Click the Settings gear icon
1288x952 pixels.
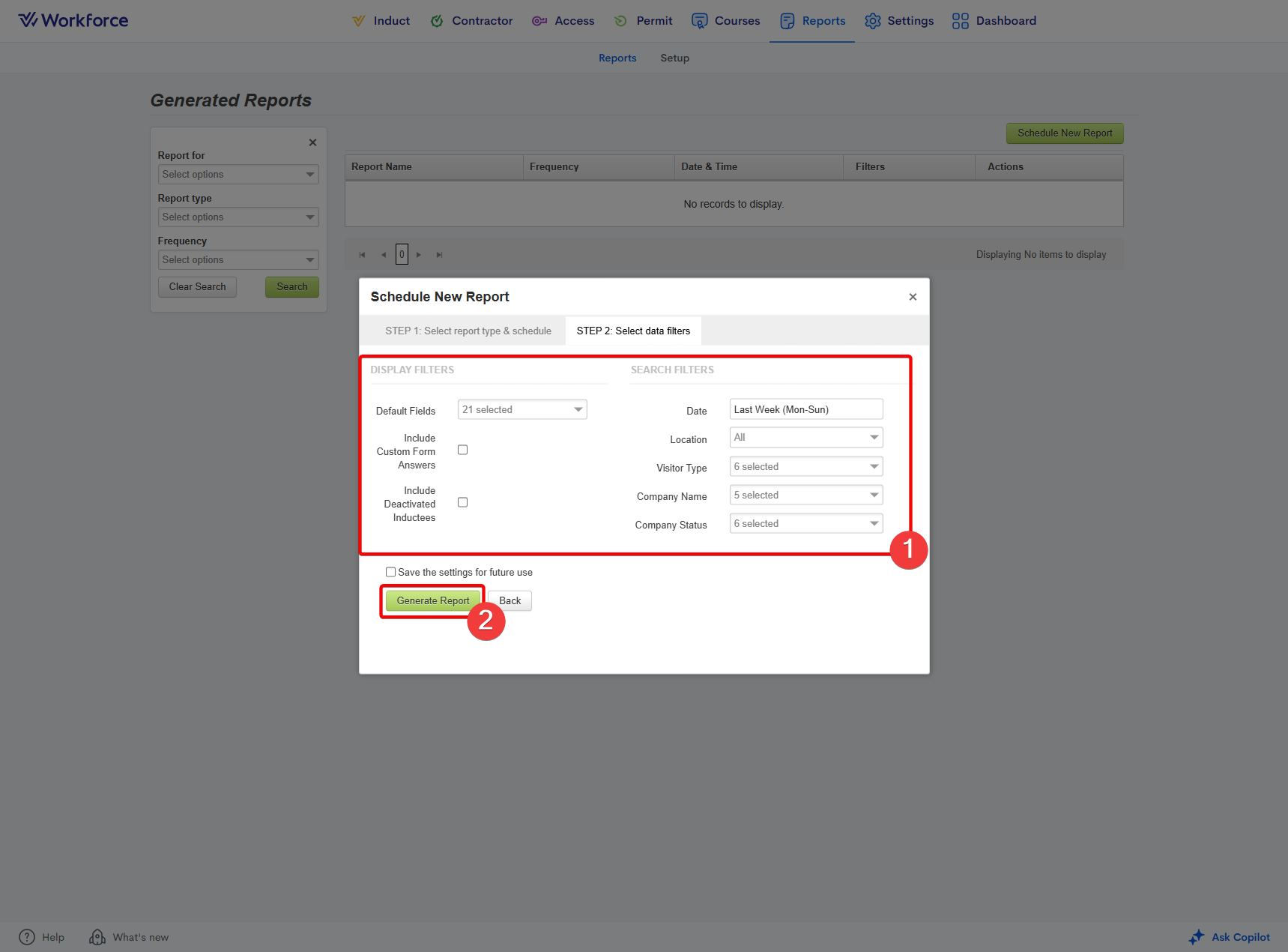[x=872, y=21]
